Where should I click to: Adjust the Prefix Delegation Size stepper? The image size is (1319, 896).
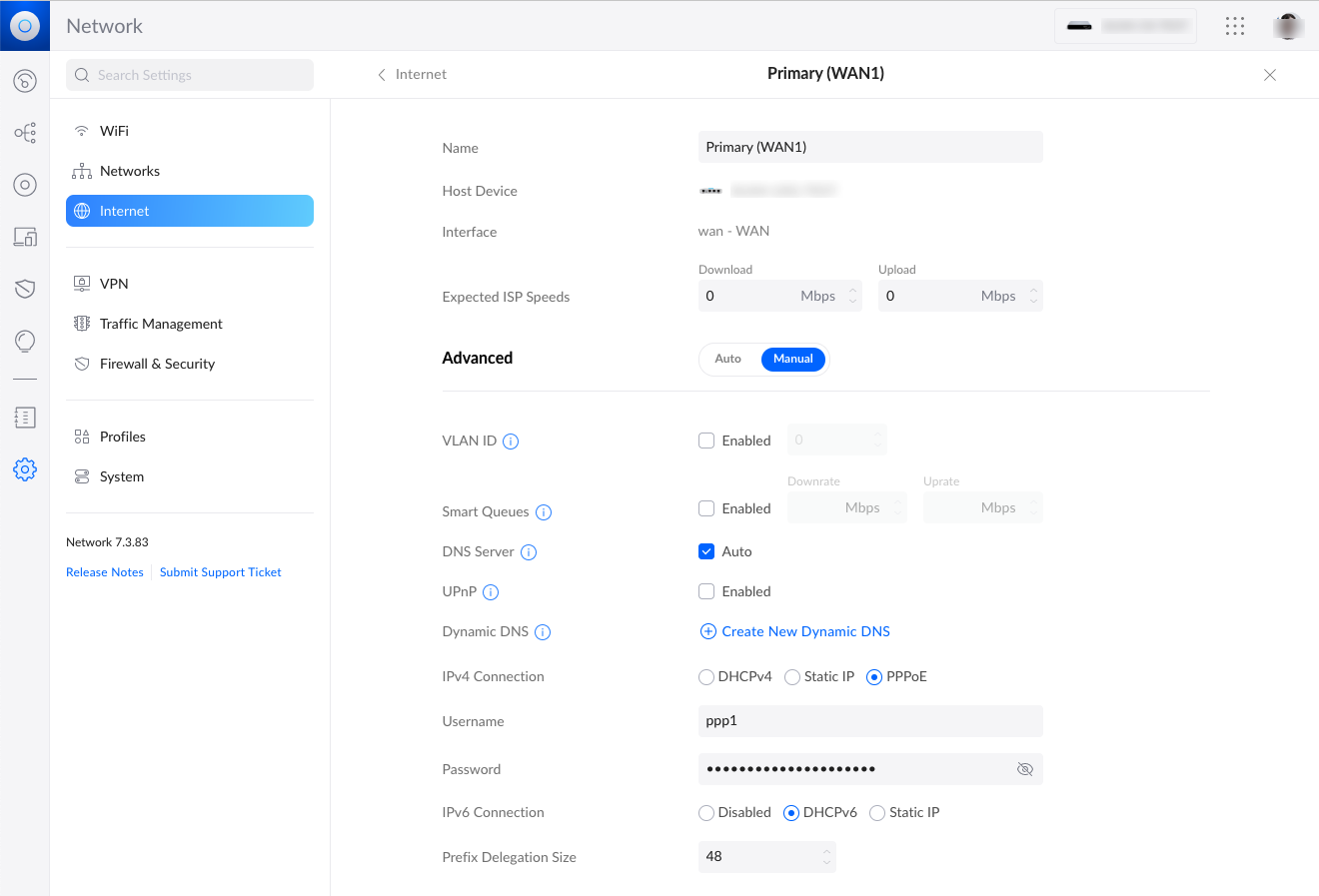pos(826,857)
